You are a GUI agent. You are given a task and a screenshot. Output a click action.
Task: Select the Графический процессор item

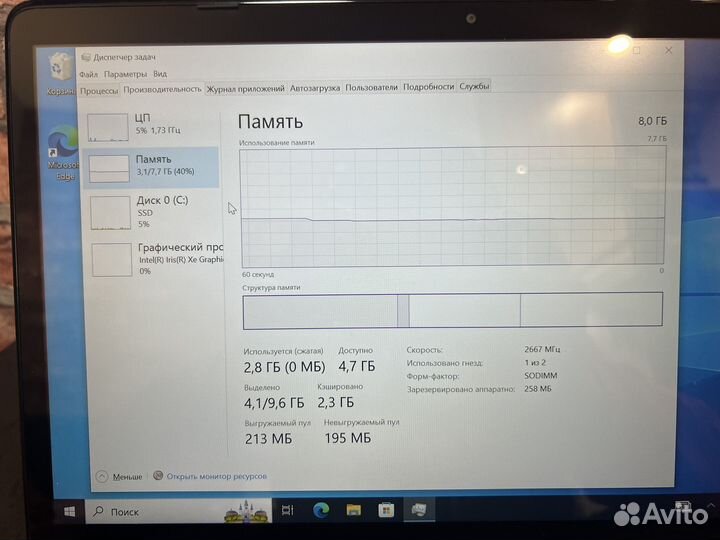(x=154, y=259)
